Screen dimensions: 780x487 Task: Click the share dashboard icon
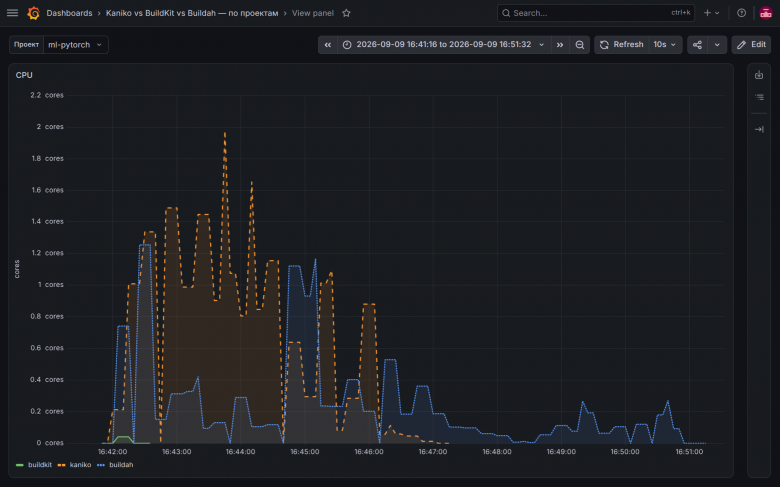pyautogui.click(x=697, y=45)
